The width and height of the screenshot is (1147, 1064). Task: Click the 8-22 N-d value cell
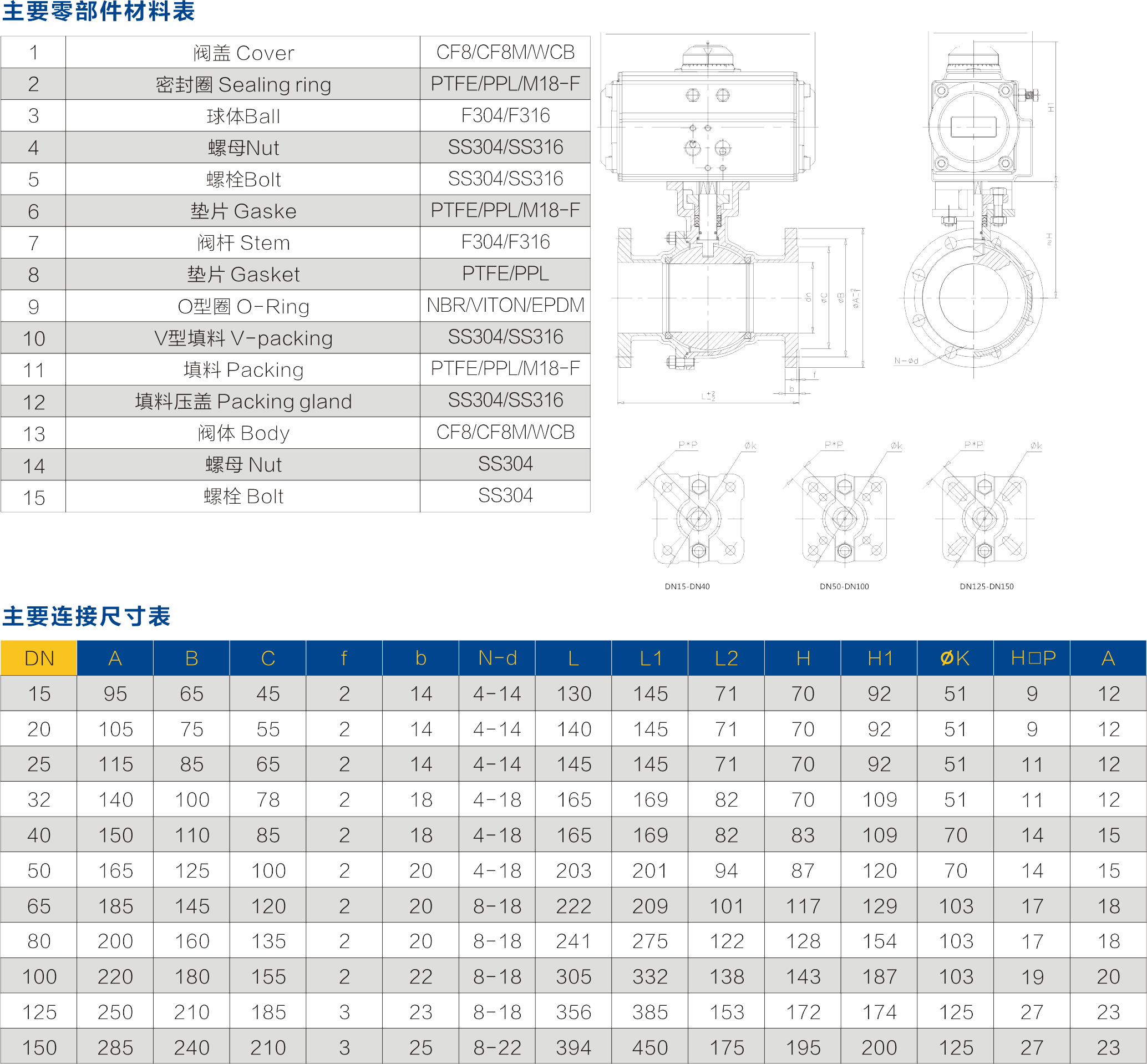click(498, 1047)
